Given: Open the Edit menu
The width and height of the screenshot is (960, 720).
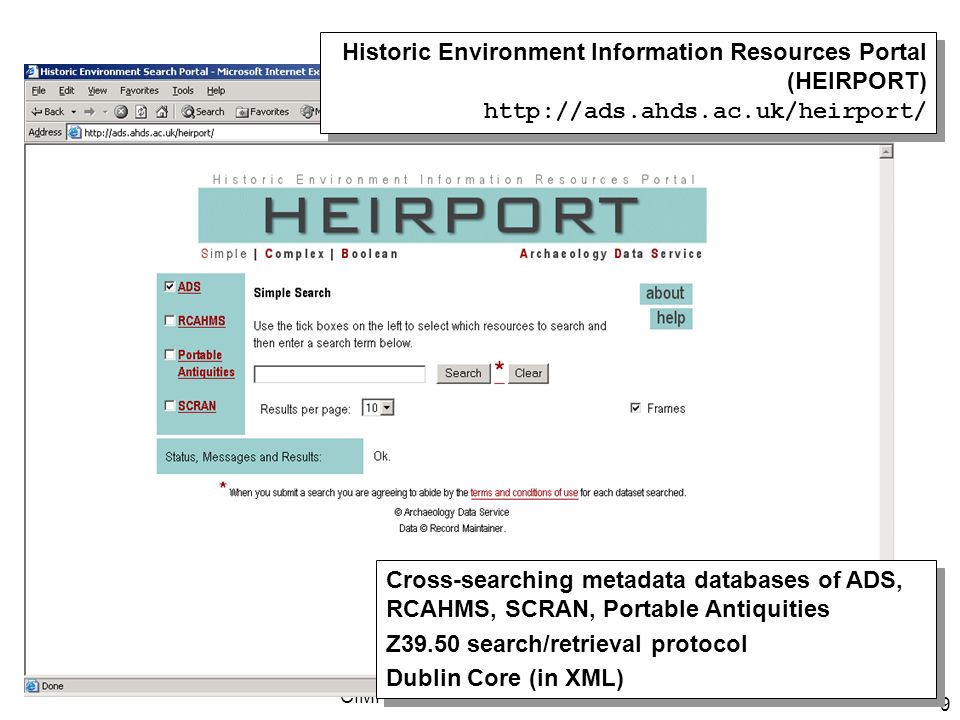Looking at the screenshot, I should [x=66, y=91].
